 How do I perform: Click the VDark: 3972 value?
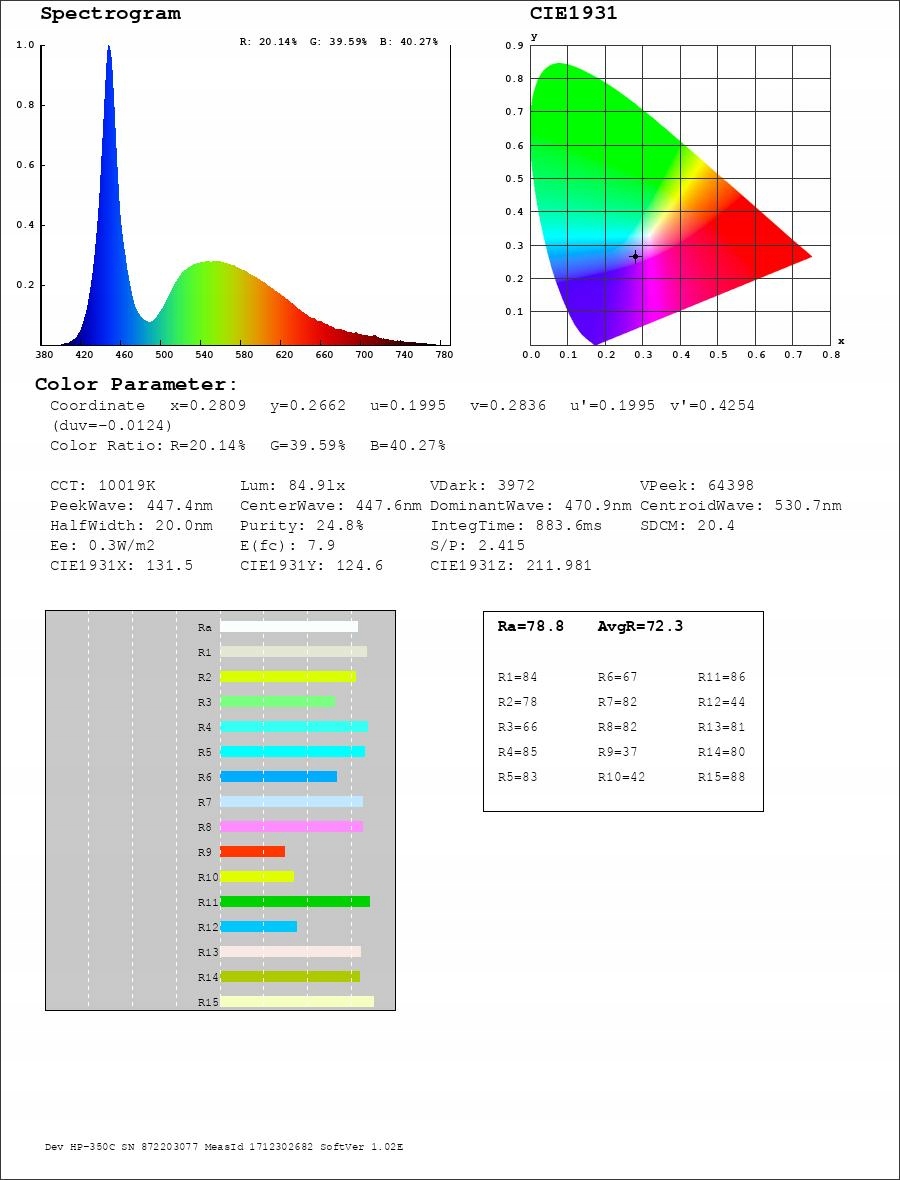click(x=483, y=486)
